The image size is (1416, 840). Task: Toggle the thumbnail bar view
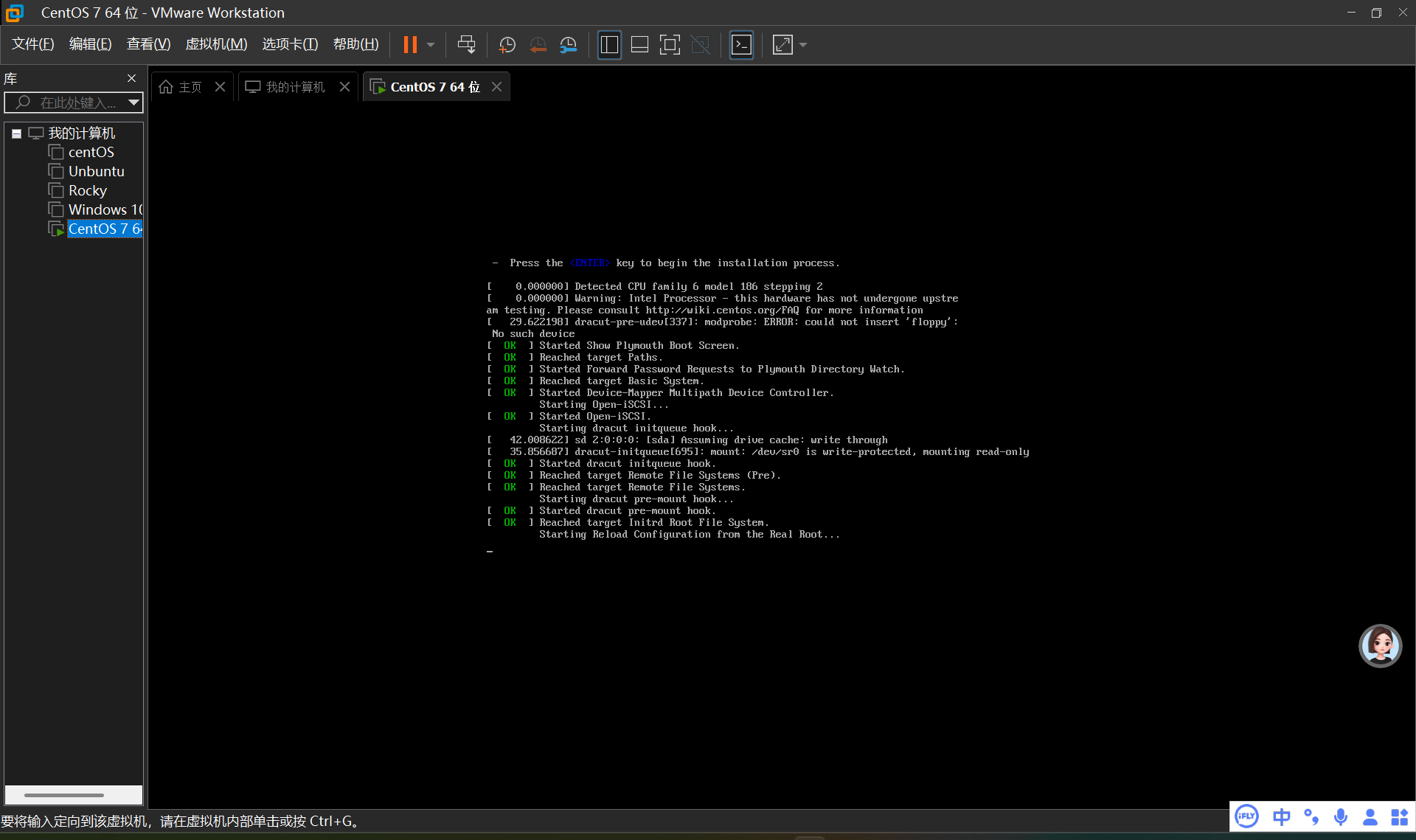coord(639,45)
